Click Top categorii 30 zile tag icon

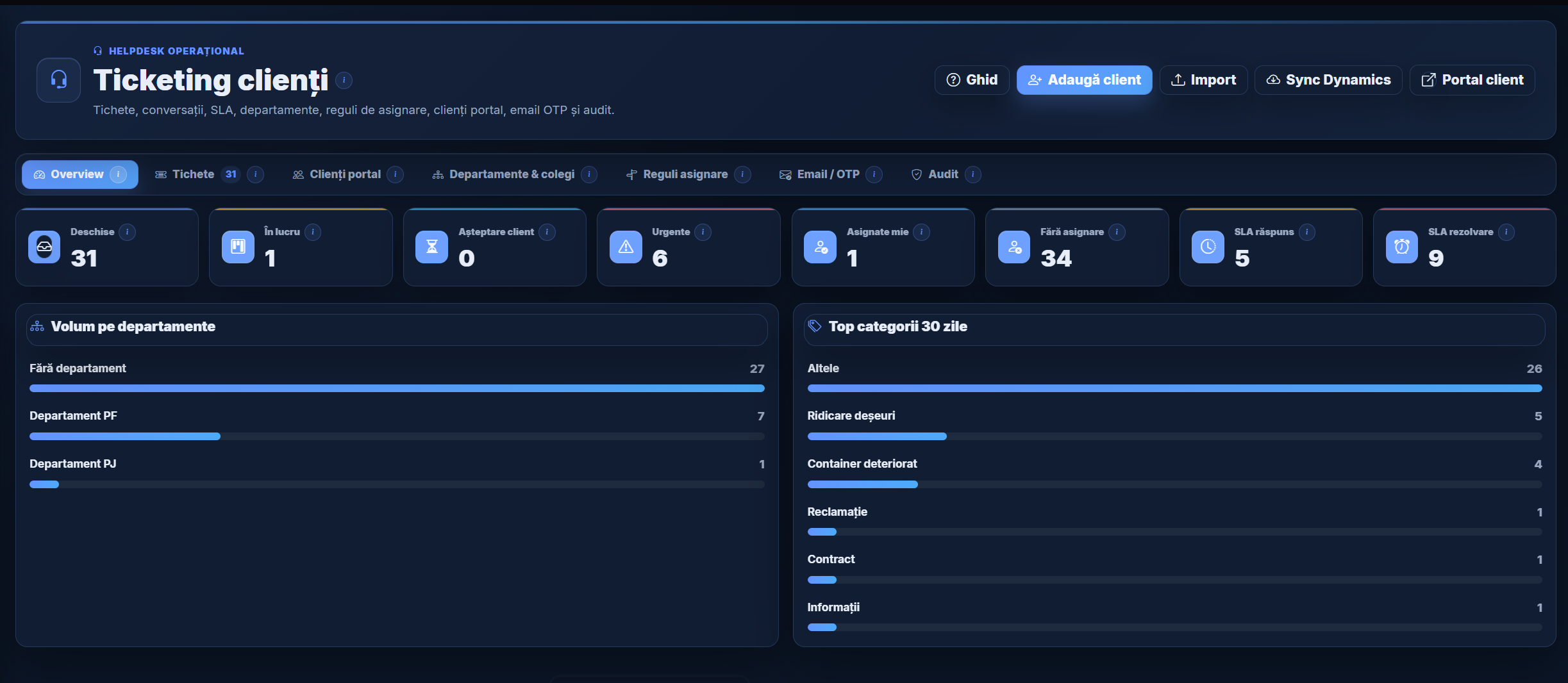click(x=815, y=326)
